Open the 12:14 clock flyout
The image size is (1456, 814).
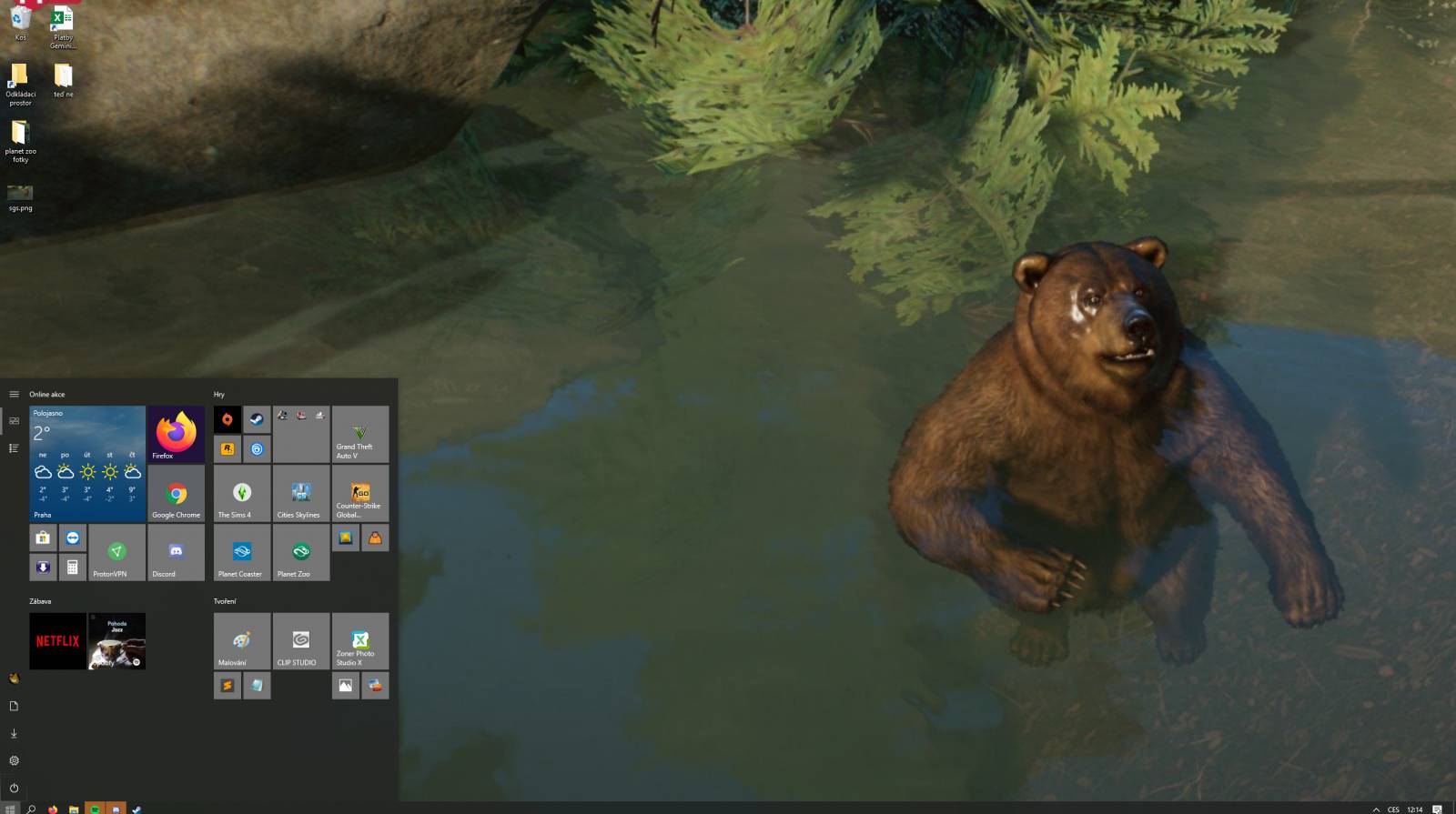click(1415, 809)
